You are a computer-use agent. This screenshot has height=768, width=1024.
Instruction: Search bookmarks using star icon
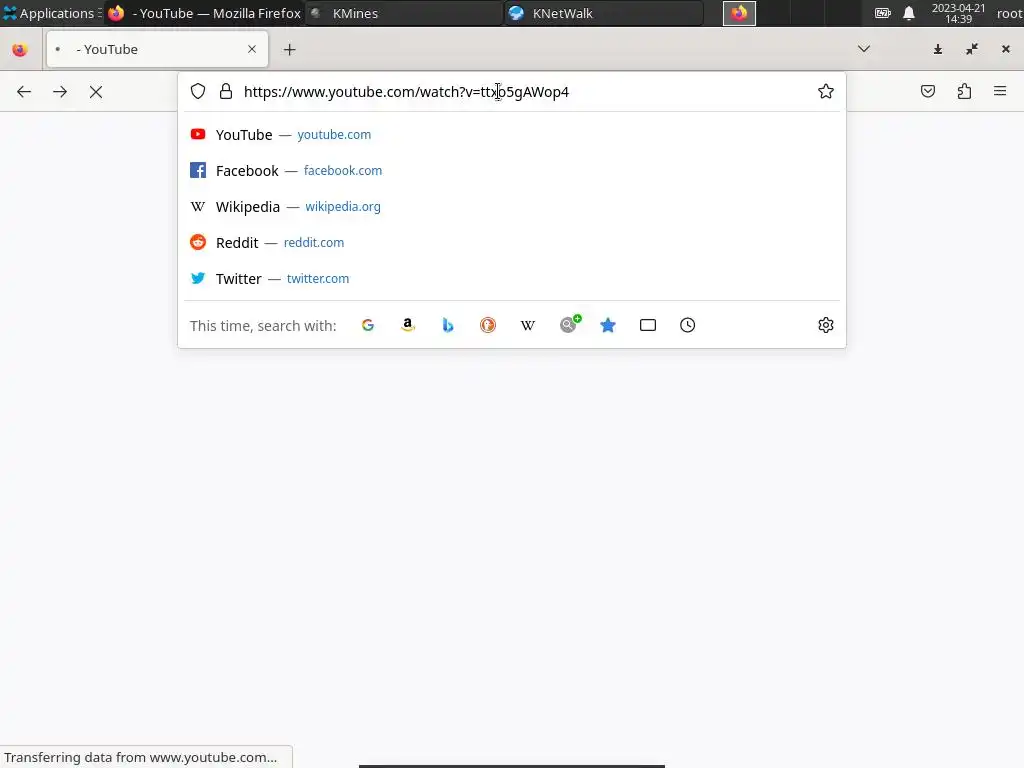tap(608, 325)
